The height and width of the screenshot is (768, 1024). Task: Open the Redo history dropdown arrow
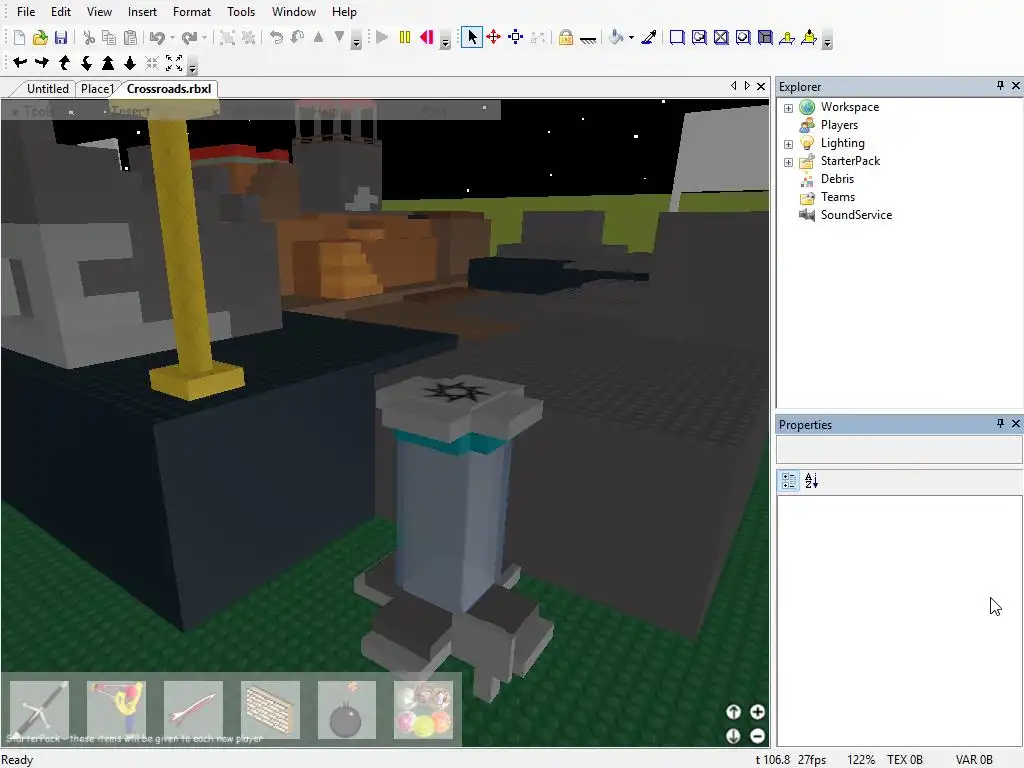(204, 38)
